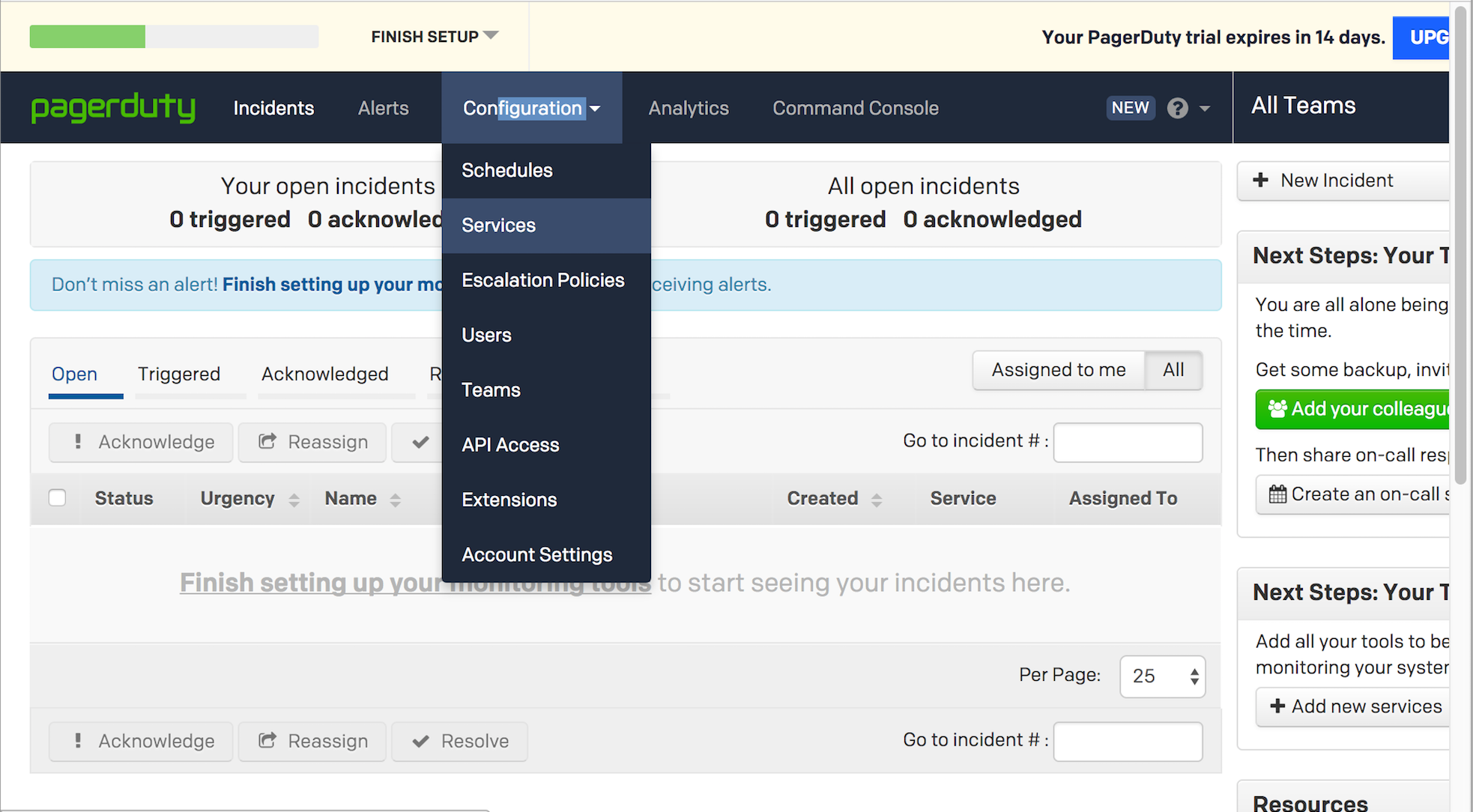Click the setup progress bar
Viewport: 1473px width, 812px height.
click(x=174, y=37)
